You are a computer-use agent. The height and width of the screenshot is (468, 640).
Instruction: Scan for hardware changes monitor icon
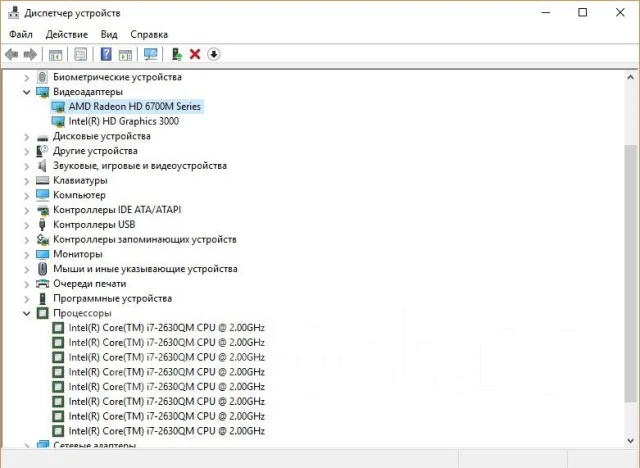click(x=151, y=54)
